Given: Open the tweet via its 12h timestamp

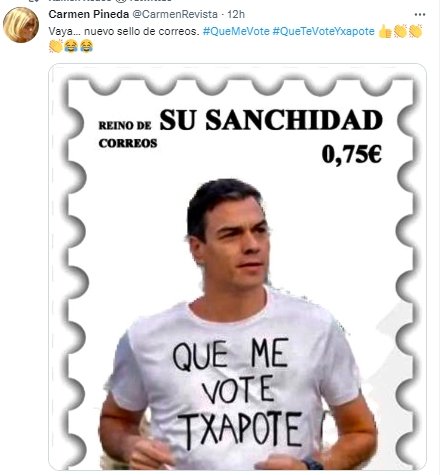Looking at the screenshot, I should coord(236,14).
